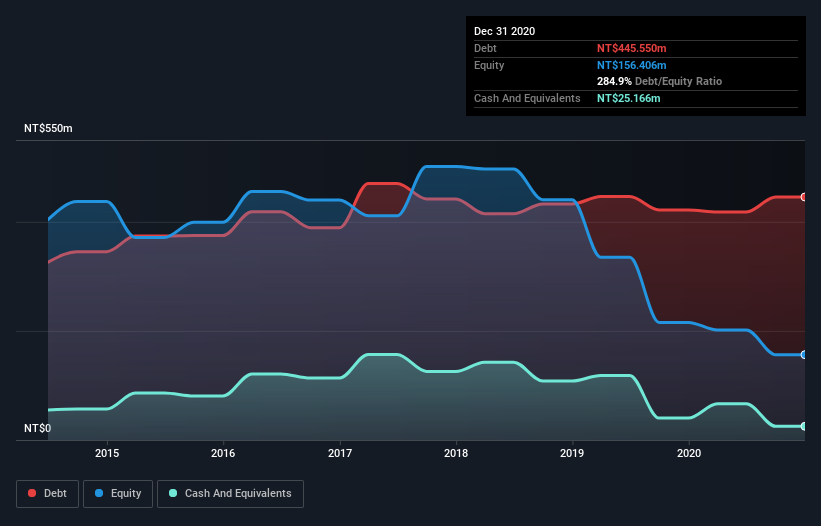Toggle the Cash And Equivalents legend button
This screenshot has width=821, height=526.
[x=230, y=494]
